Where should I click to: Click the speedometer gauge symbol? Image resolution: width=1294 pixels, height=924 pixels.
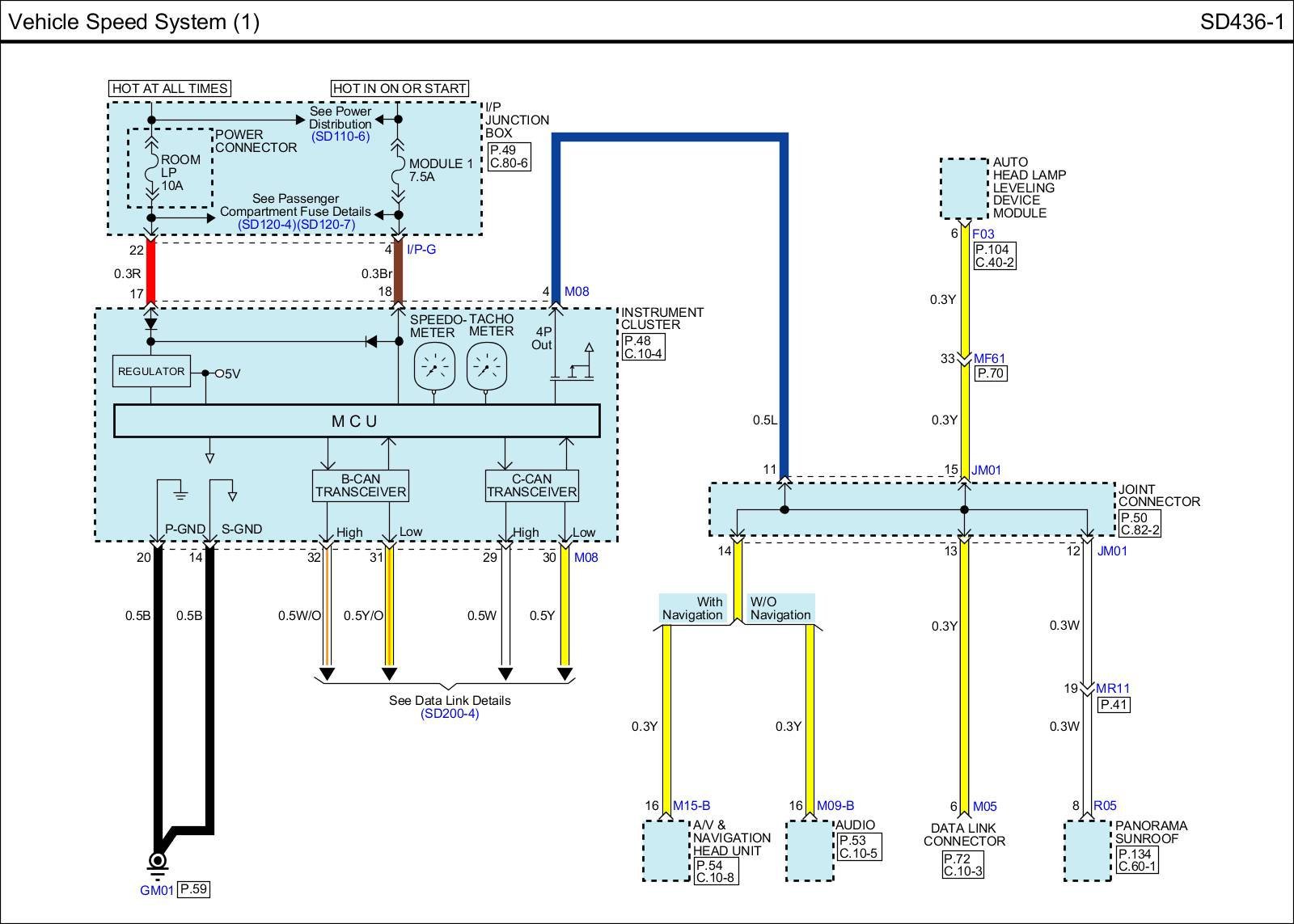(x=434, y=367)
